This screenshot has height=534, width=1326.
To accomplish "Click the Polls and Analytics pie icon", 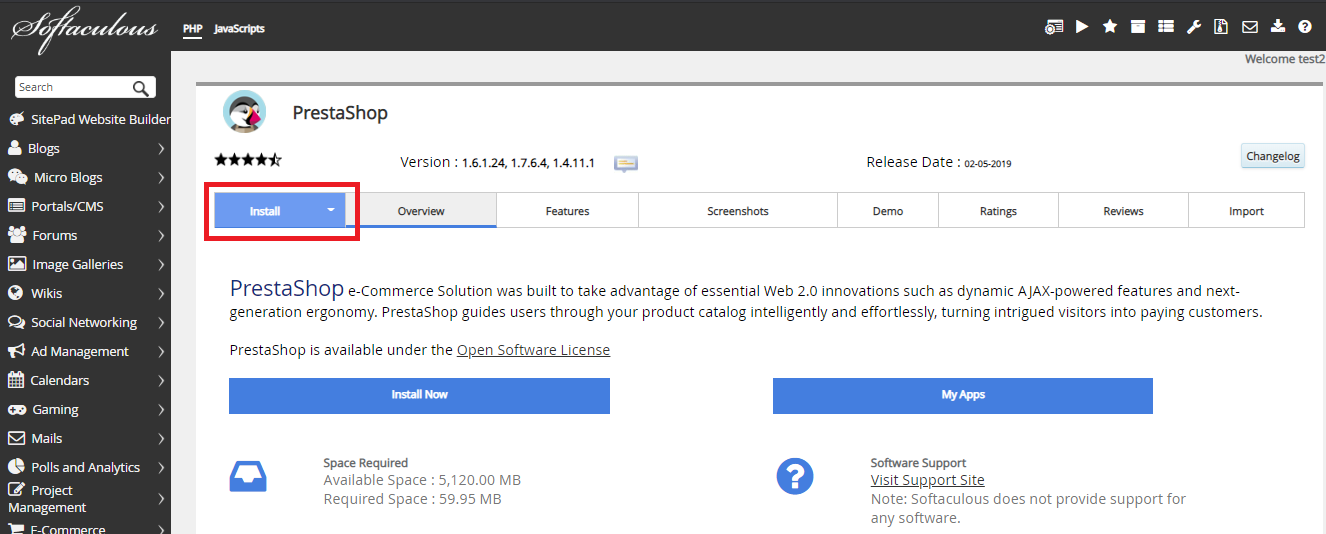I will pos(16,467).
